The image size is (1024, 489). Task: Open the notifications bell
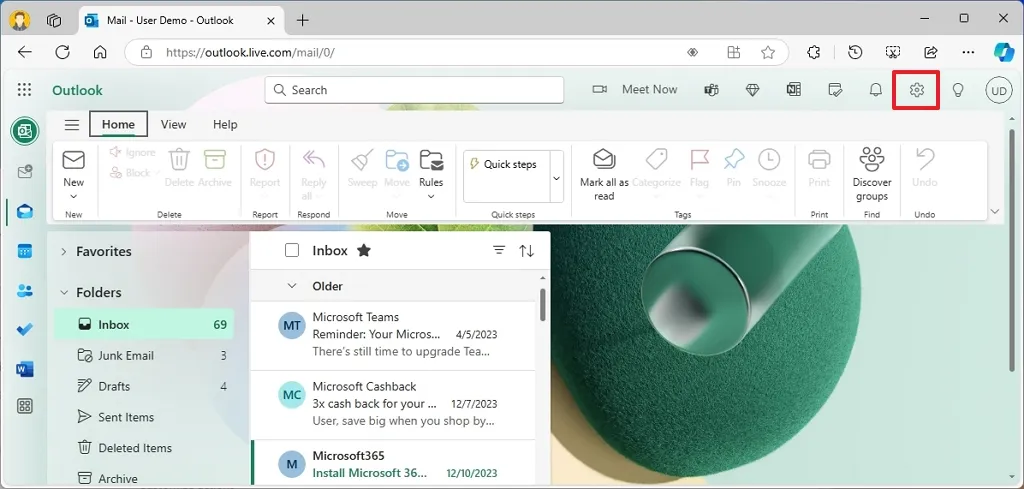[875, 90]
